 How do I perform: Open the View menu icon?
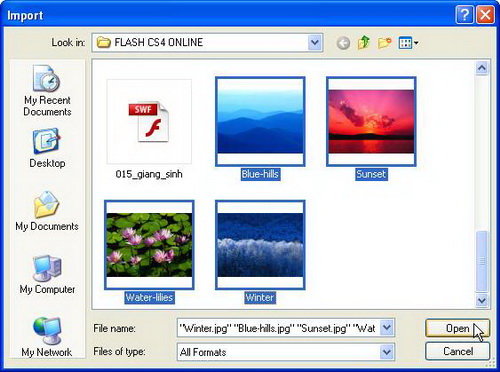pos(408,43)
